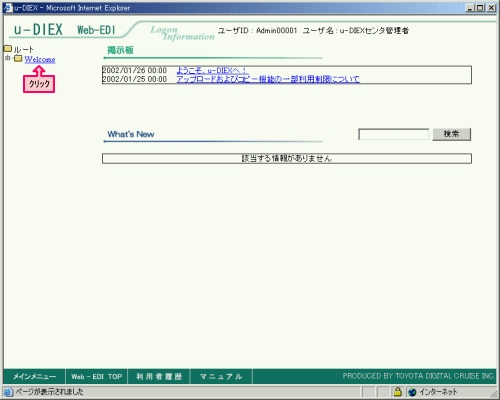Open the Welcome link in tree

click(40, 59)
